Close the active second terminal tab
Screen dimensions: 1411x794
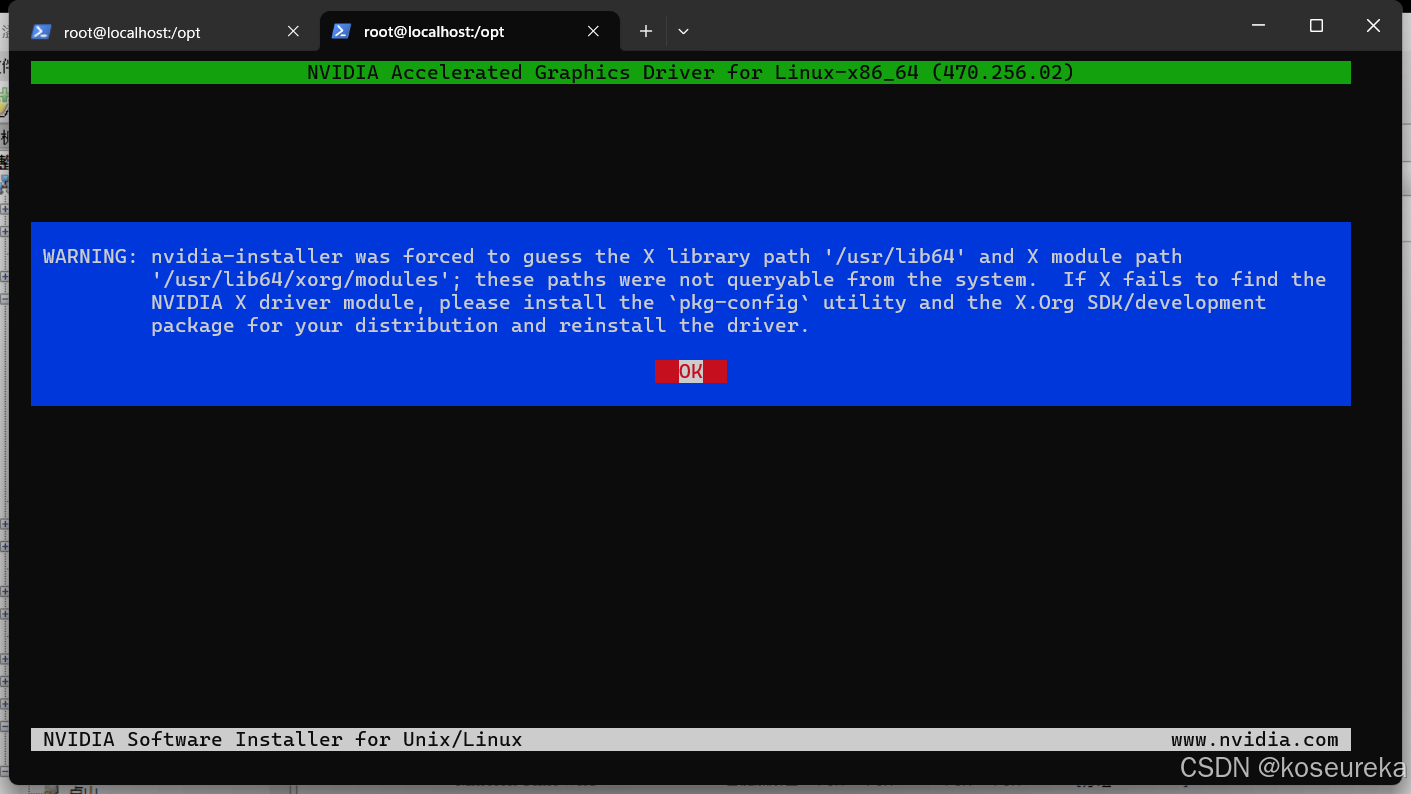[593, 32]
